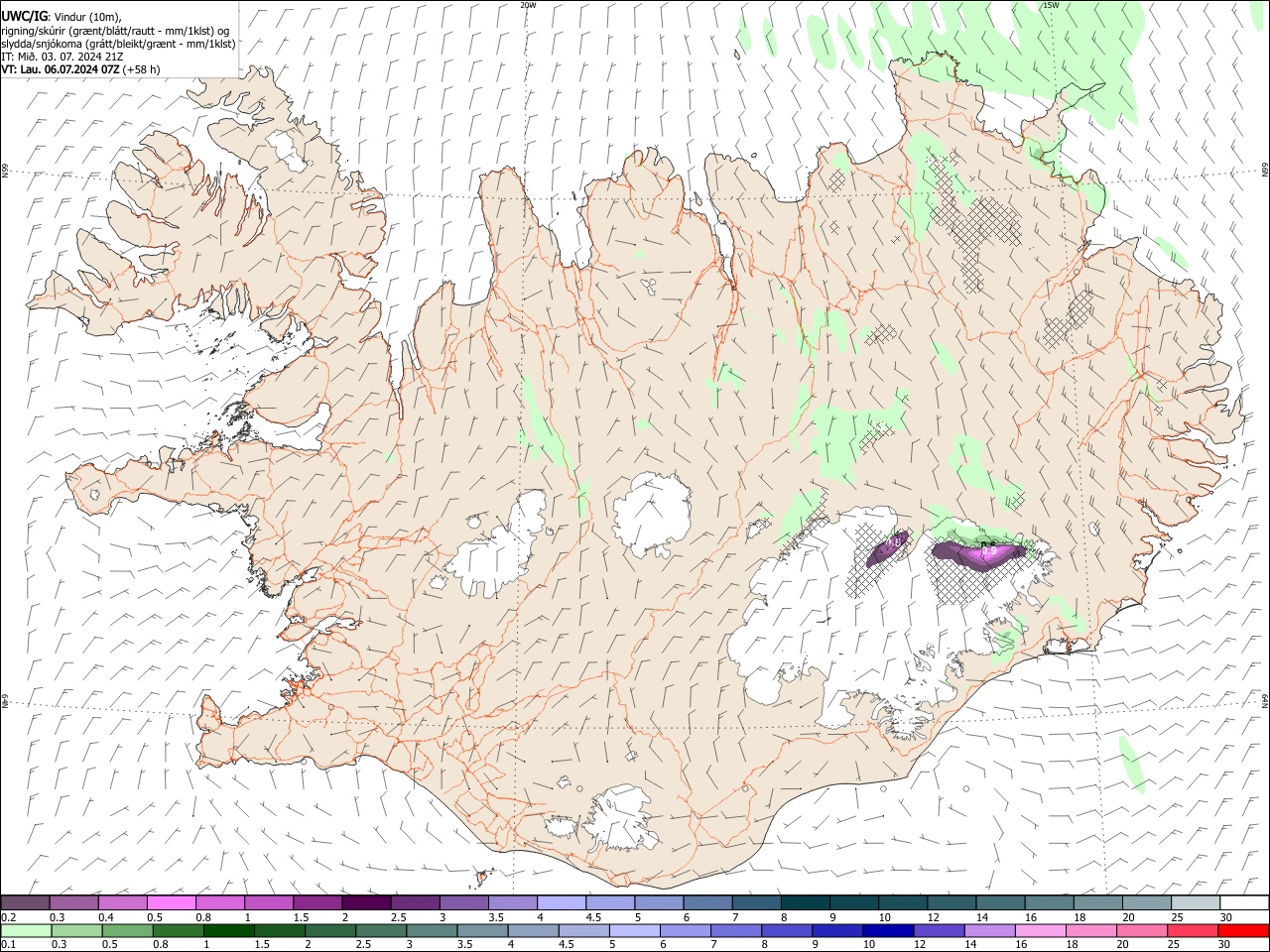Select the dark green 1 mm rain swatch
The width and height of the screenshot is (1270, 952).
228,930
